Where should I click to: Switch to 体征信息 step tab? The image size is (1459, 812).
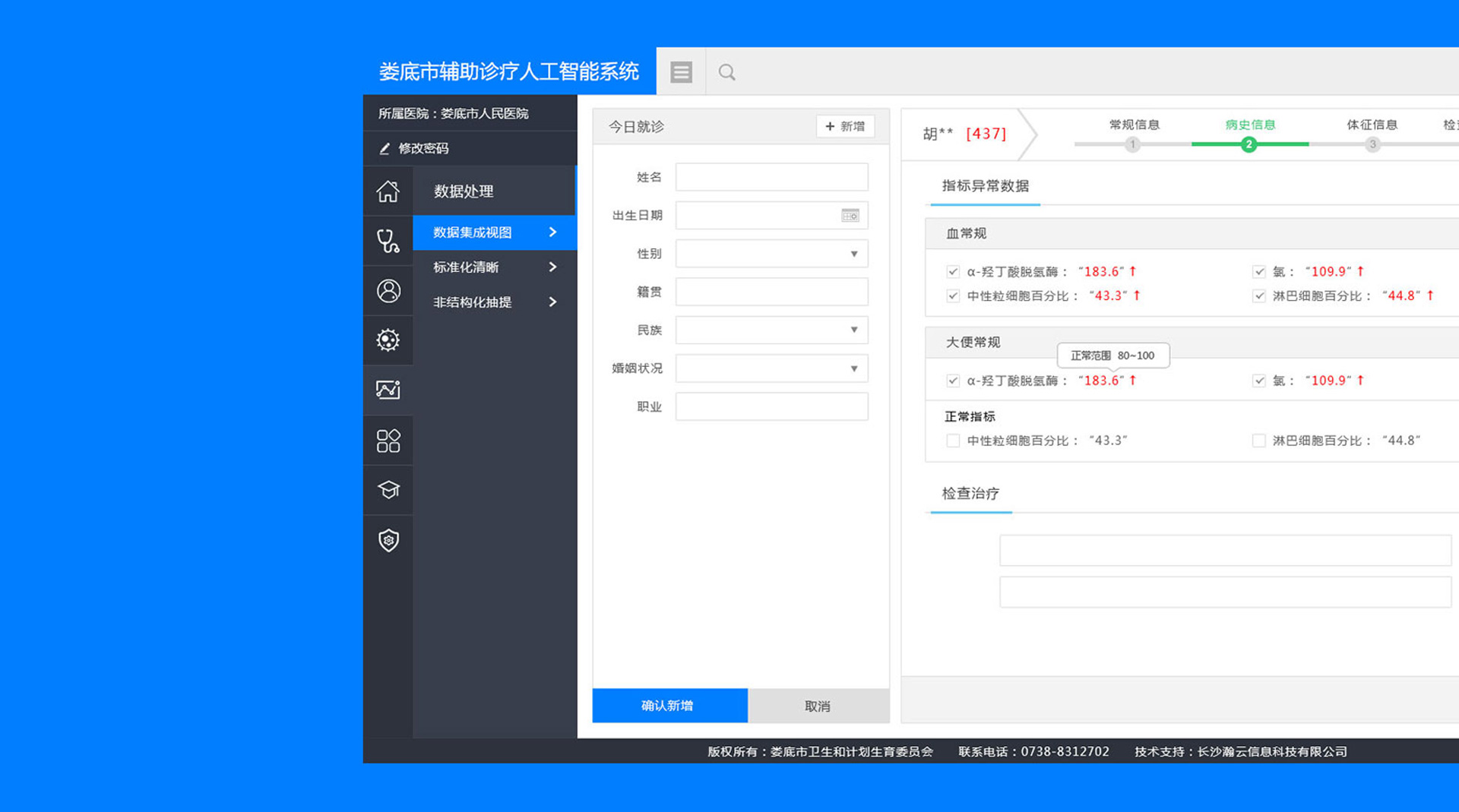click(1372, 125)
